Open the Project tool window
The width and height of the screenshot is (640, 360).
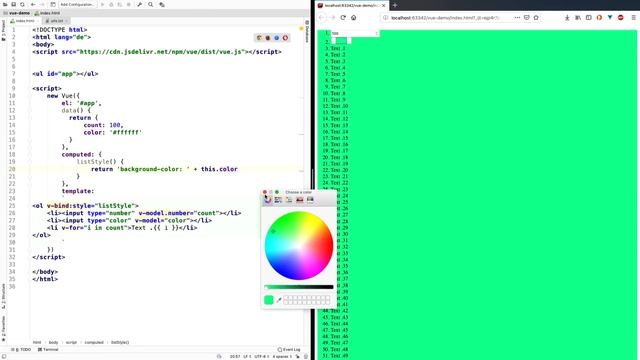coord(3,31)
